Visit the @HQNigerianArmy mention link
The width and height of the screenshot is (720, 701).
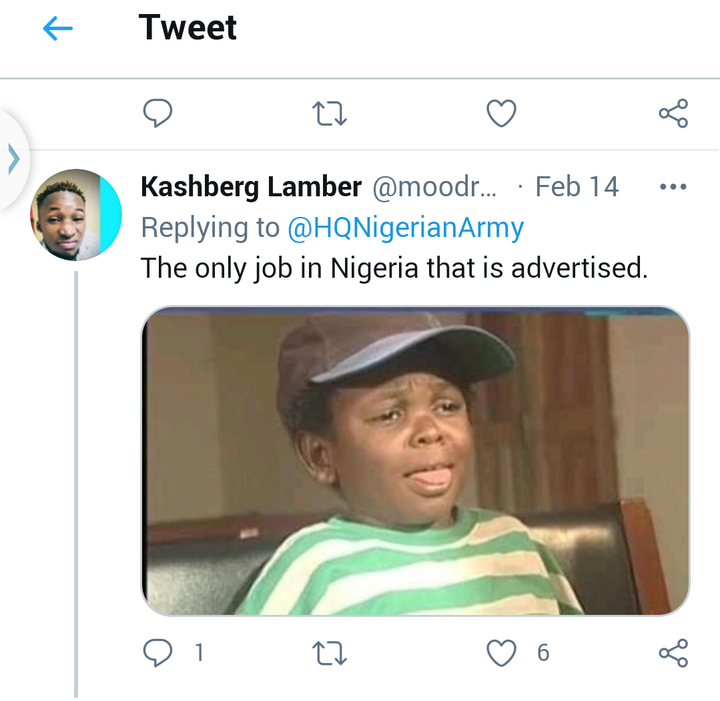[405, 228]
